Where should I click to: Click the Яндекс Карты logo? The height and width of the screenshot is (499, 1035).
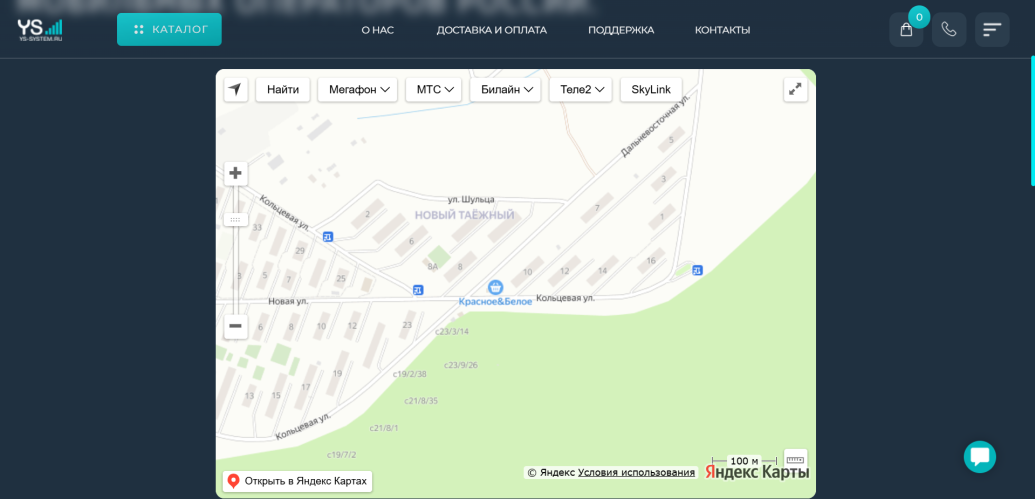click(757, 473)
